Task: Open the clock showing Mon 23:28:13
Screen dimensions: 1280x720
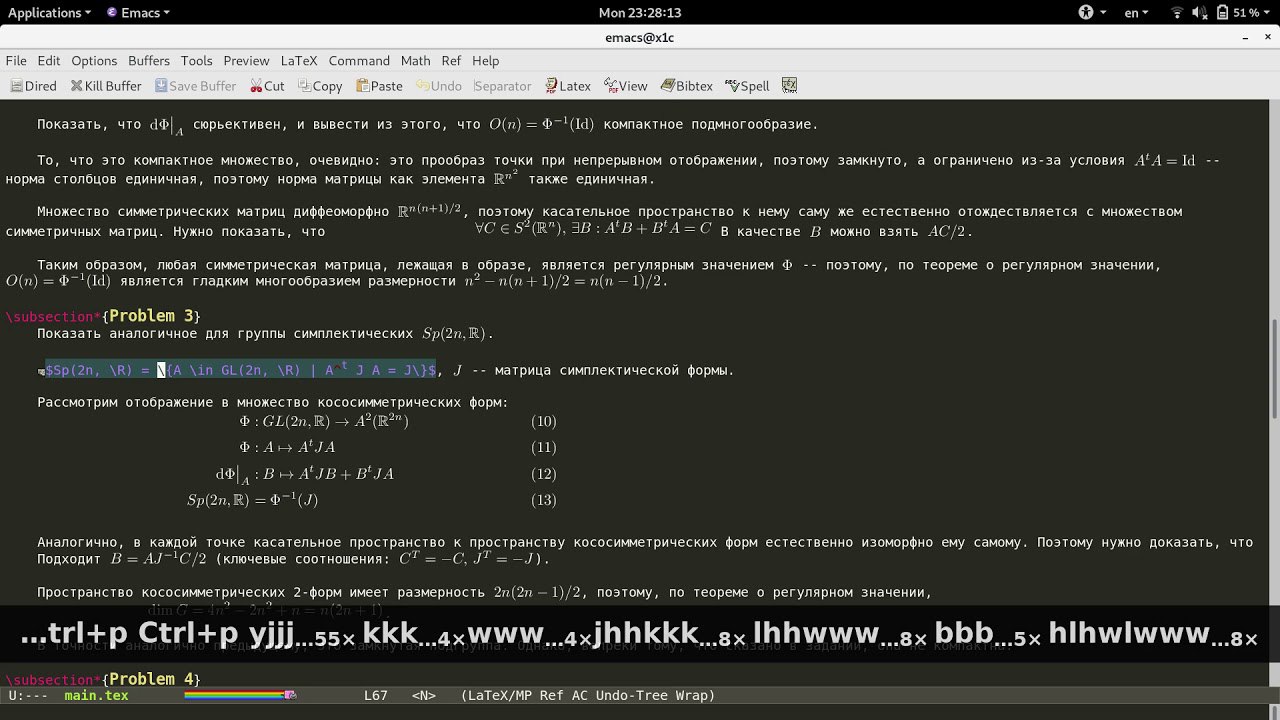Action: click(640, 12)
